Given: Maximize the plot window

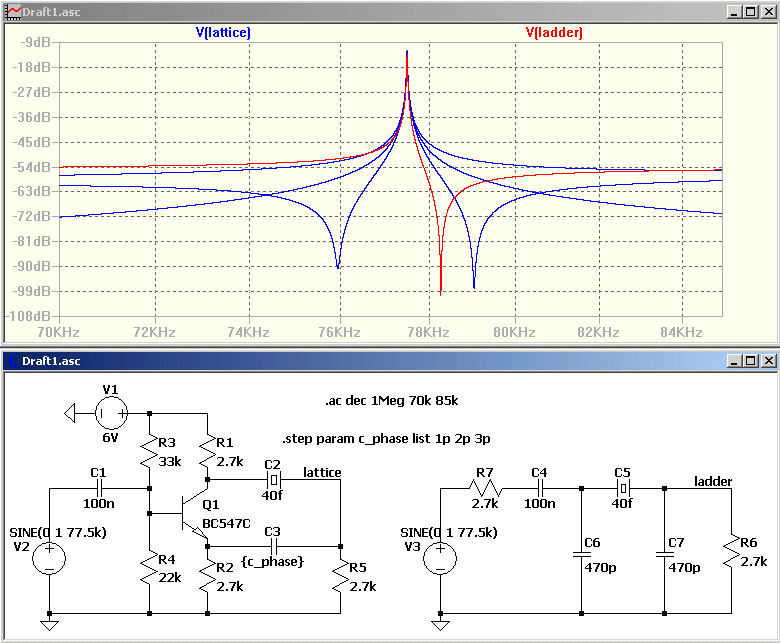Looking at the screenshot, I should (751, 12).
